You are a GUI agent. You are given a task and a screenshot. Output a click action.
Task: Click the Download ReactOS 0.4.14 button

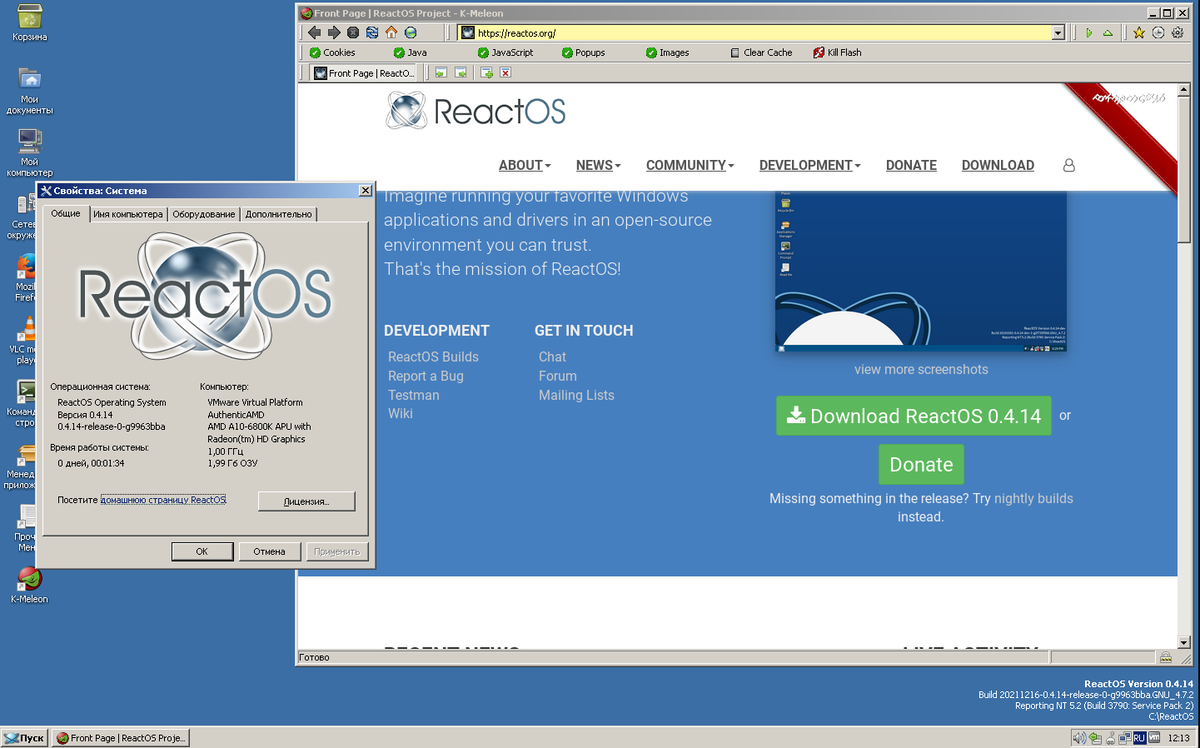(x=913, y=416)
